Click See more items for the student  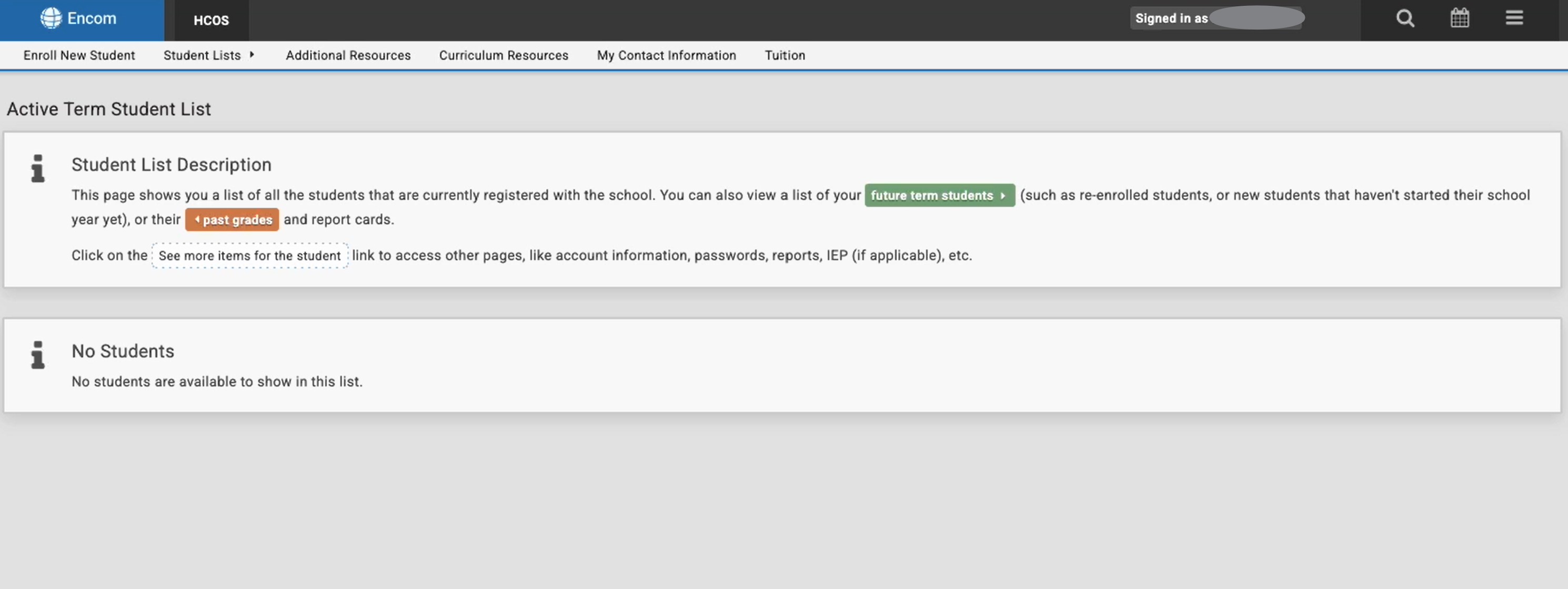249,256
